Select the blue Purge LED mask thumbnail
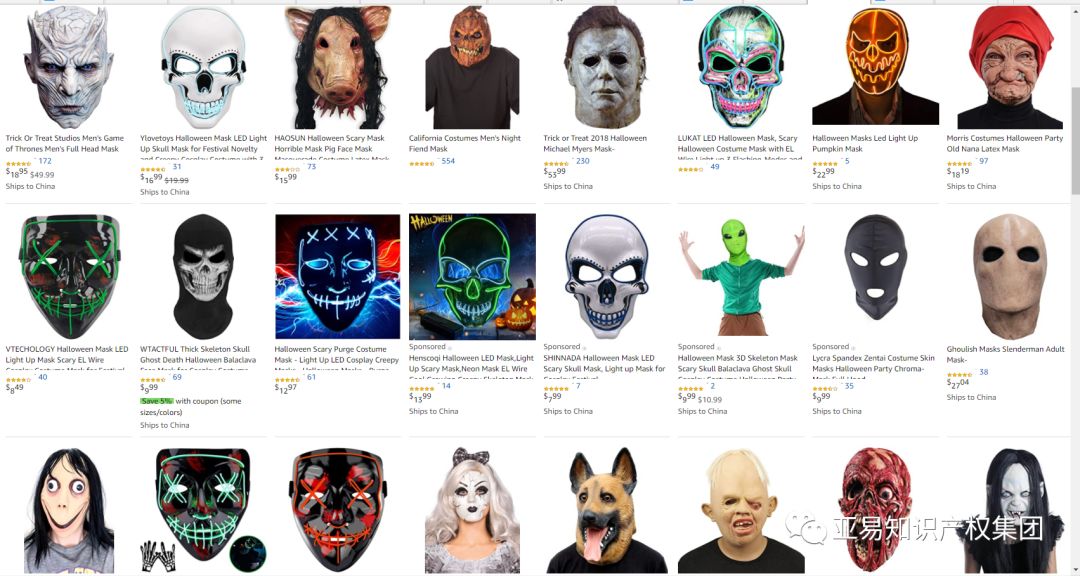 pos(338,276)
